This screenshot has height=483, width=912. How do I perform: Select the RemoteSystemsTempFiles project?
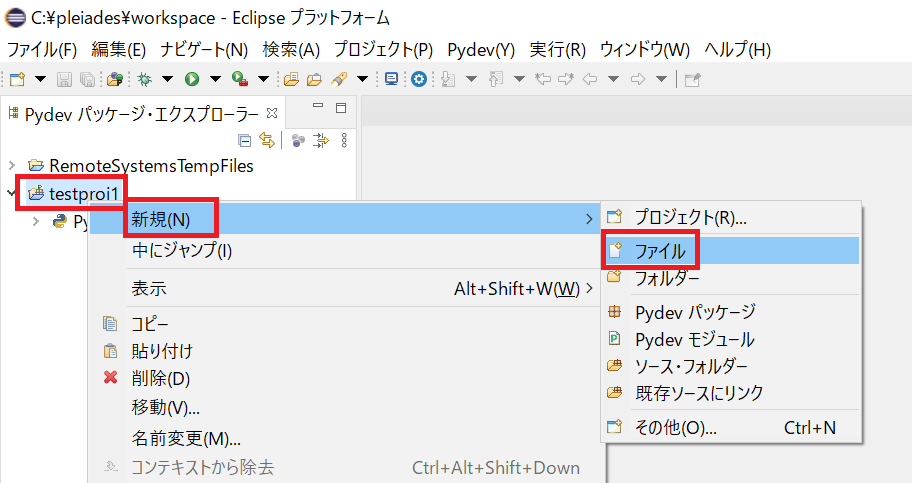pyautogui.click(x=151, y=166)
